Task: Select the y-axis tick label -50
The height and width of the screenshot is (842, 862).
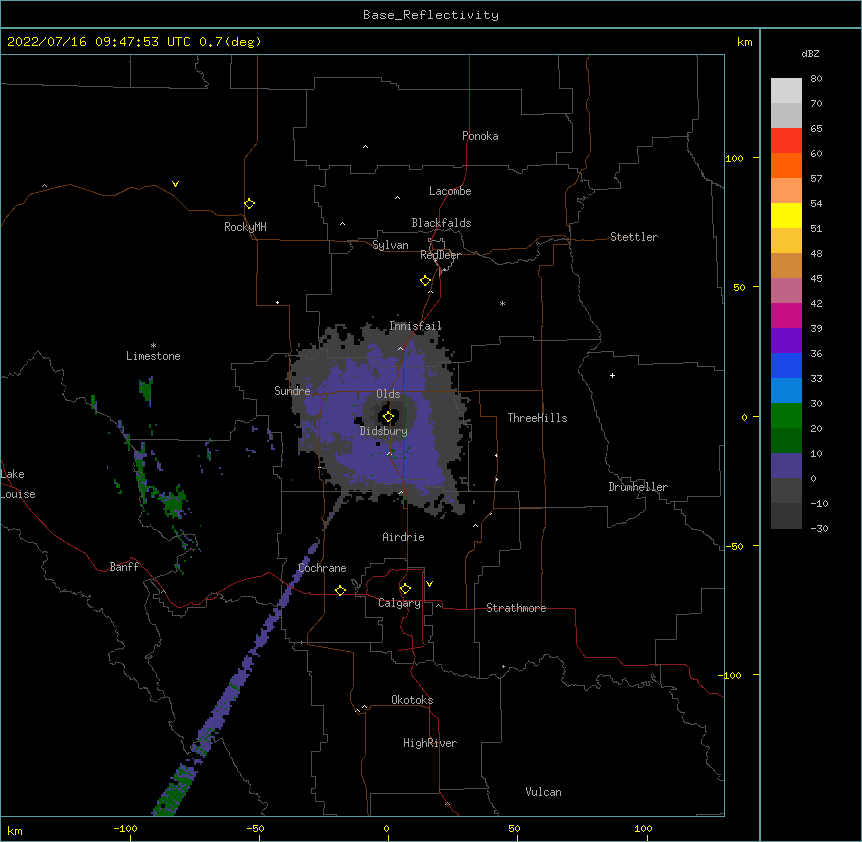Action: coord(734,546)
